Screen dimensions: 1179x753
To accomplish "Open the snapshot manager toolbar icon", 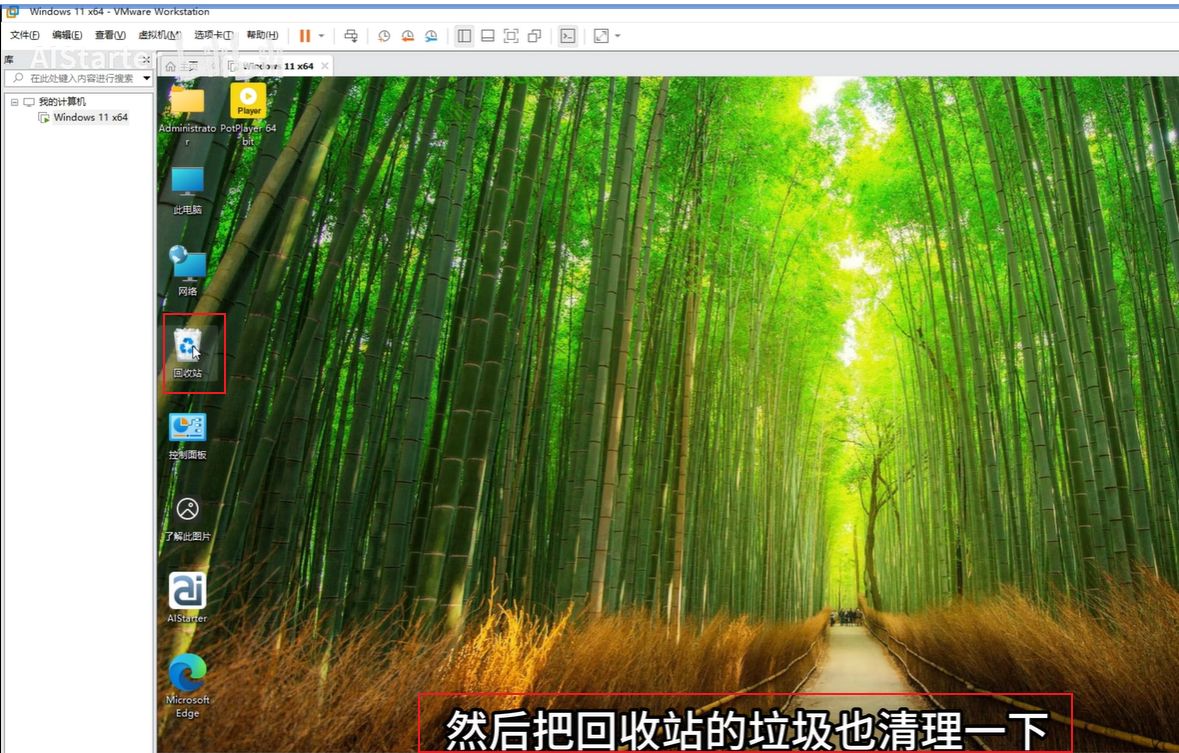I will point(431,36).
